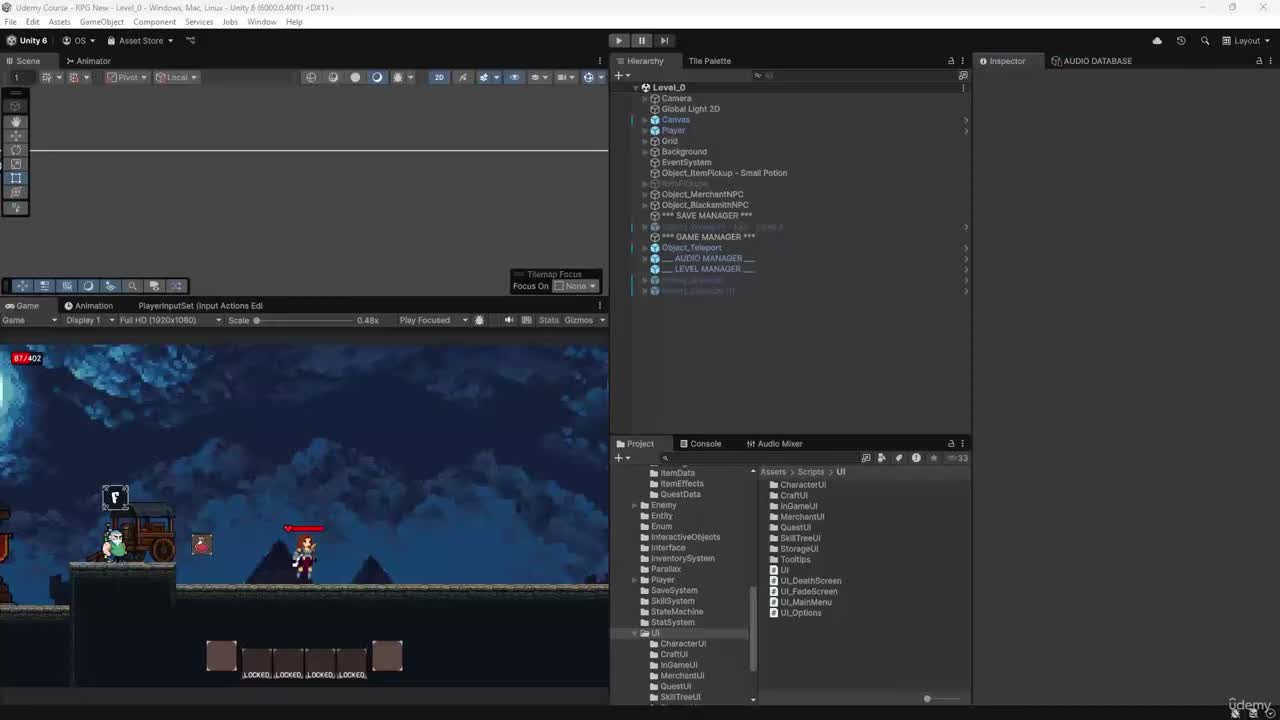Open the Window menu
This screenshot has height=720, width=1280.
point(262,22)
